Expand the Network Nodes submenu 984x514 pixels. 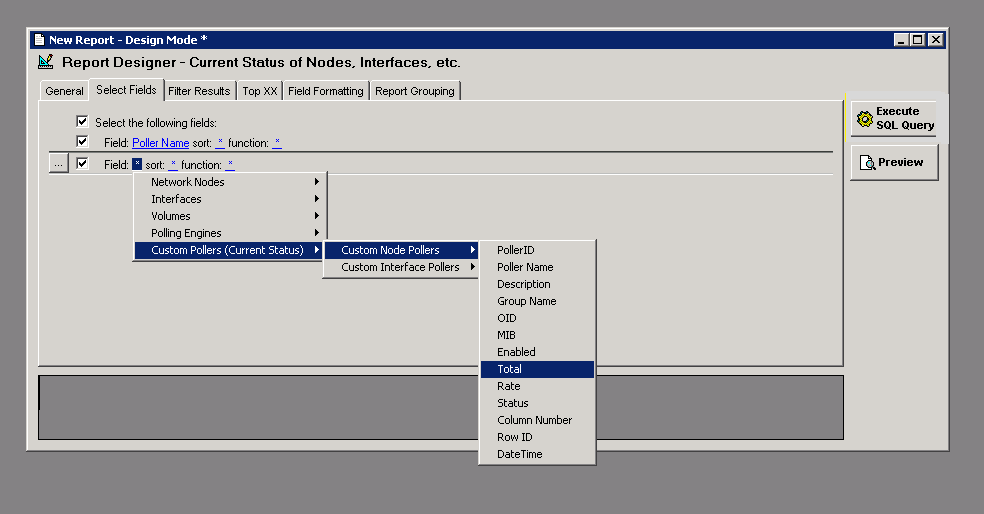[x=230, y=182]
